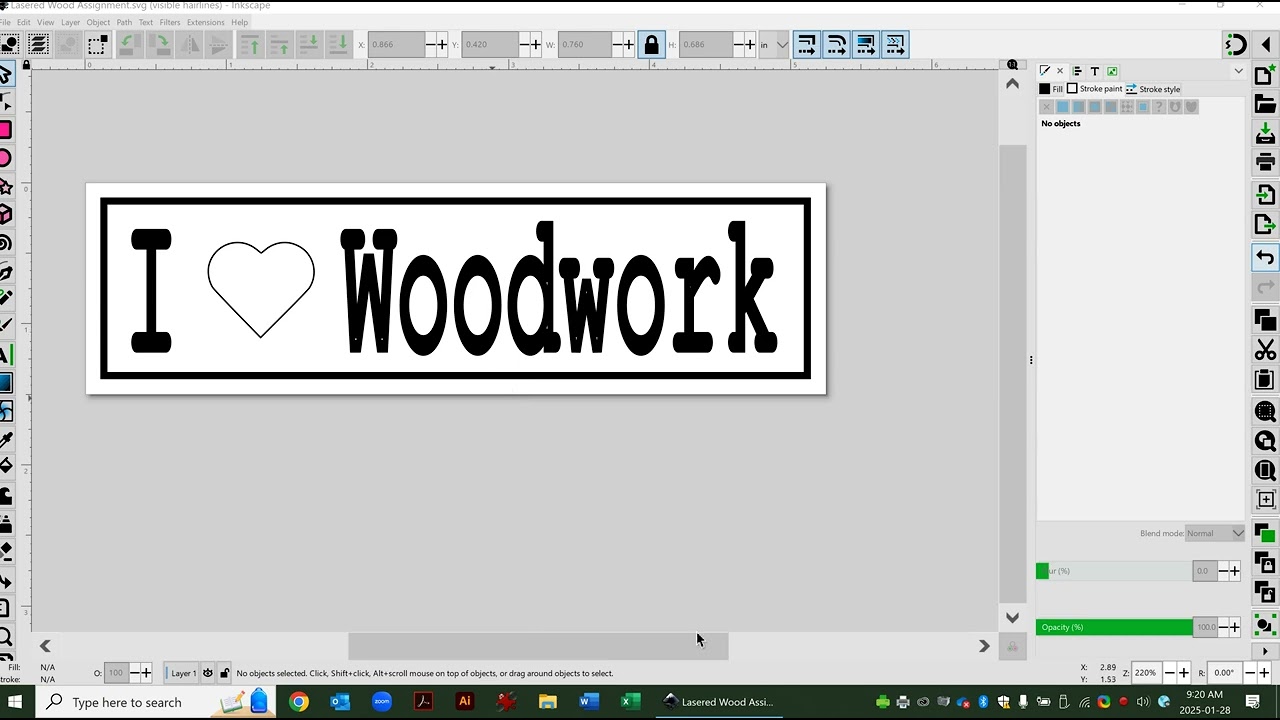1280x720 pixels.
Task: Select the 3D Box tool
Action: (6, 214)
